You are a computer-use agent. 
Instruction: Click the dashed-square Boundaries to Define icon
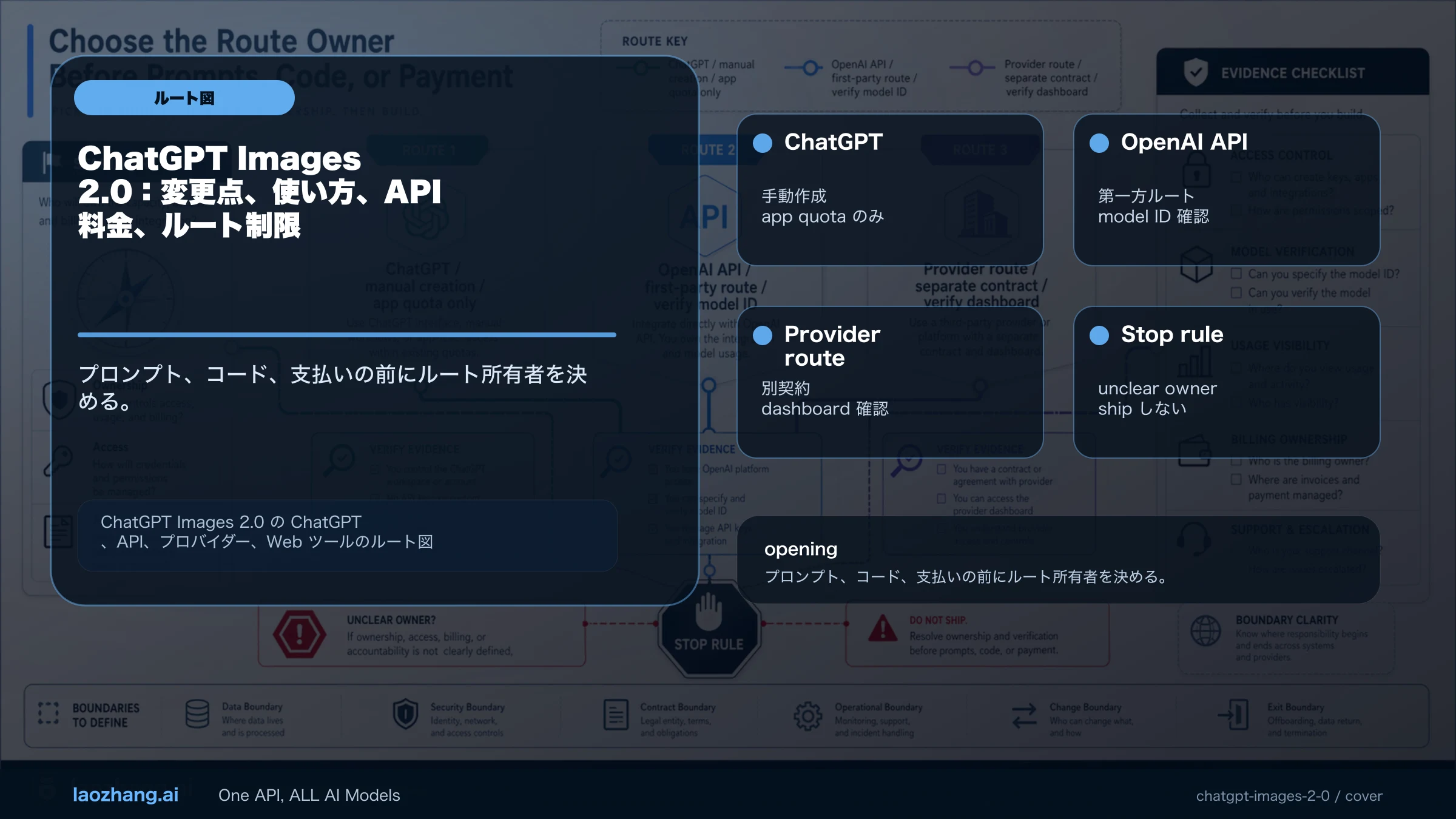point(49,714)
